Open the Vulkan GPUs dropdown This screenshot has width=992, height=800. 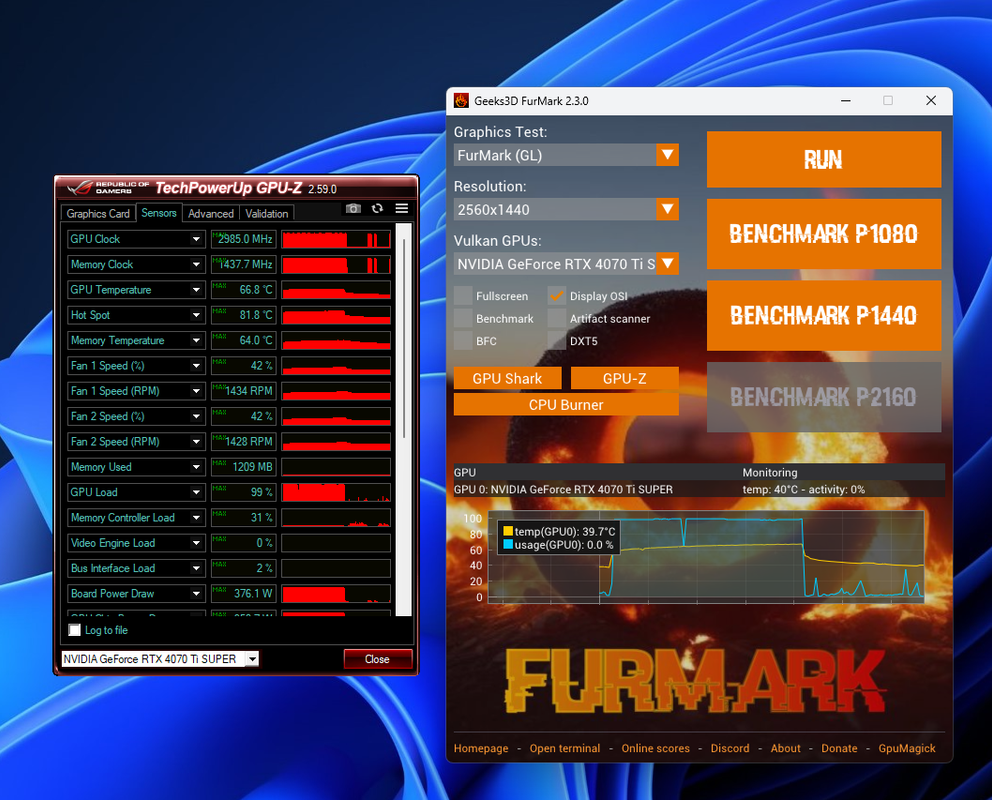click(x=667, y=264)
